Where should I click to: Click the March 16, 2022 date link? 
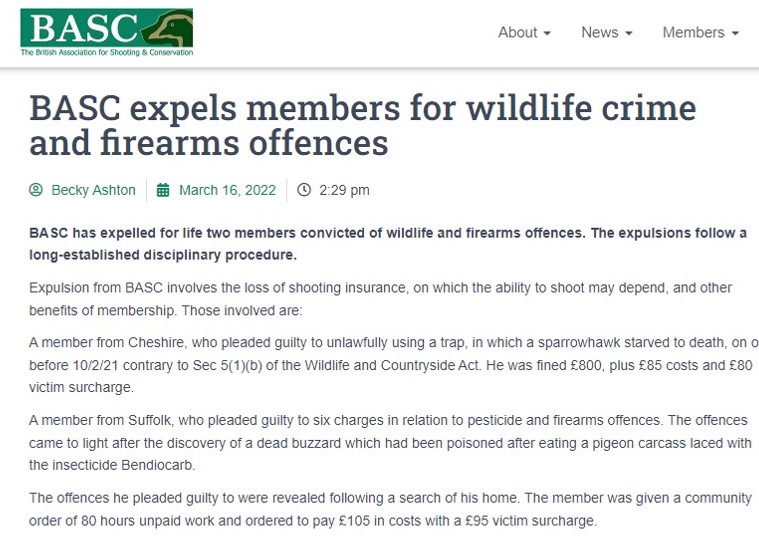tap(226, 190)
